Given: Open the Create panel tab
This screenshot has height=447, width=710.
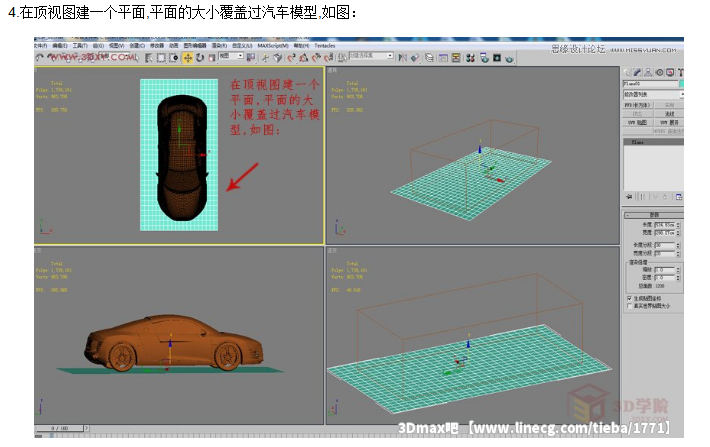Looking at the screenshot, I should pyautogui.click(x=627, y=72).
